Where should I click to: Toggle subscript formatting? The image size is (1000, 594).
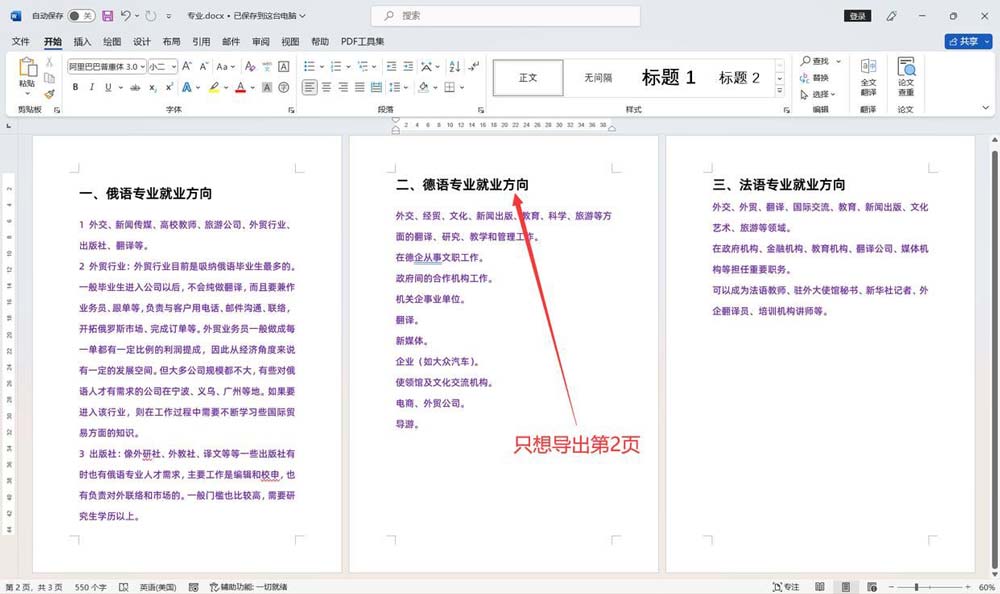click(152, 87)
